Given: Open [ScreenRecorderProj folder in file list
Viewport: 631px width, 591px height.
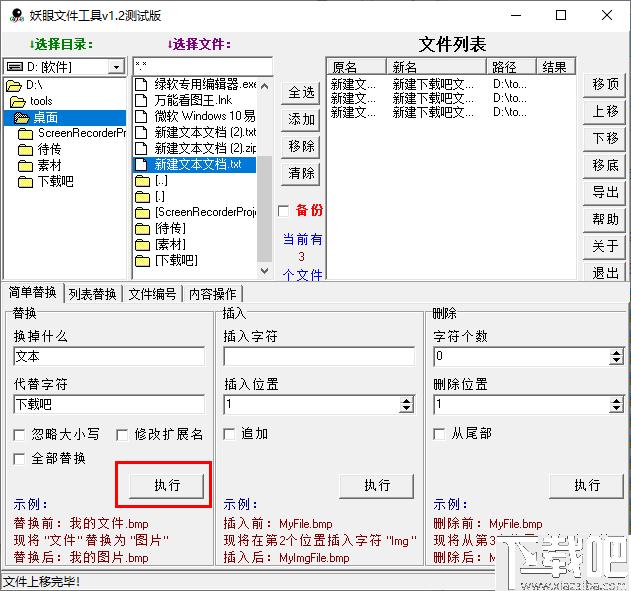Looking at the screenshot, I should coord(195,212).
